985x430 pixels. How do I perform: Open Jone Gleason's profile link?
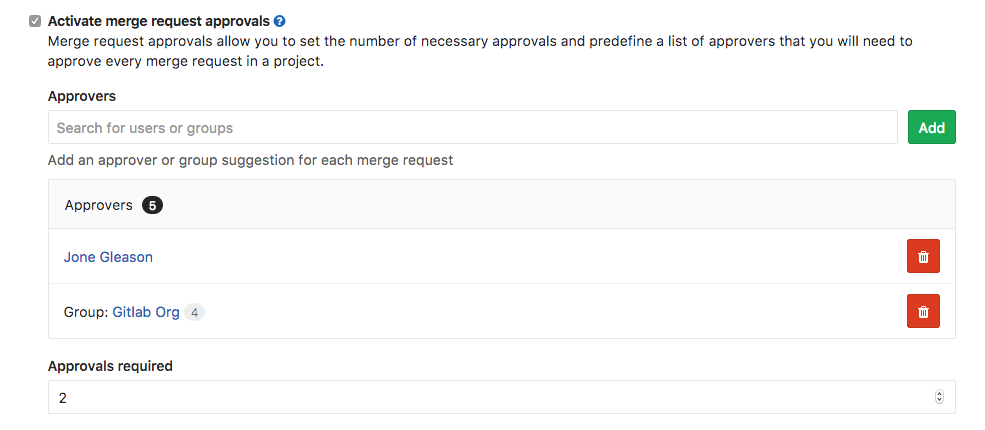click(x=108, y=257)
